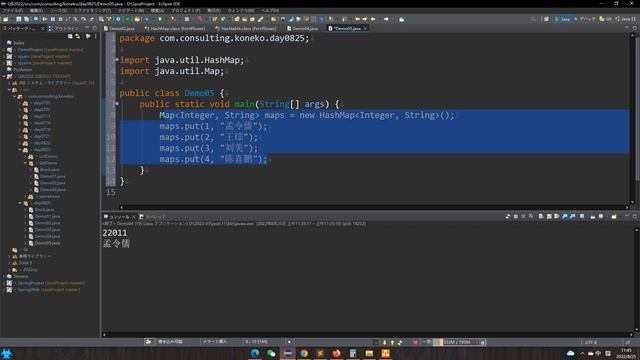
Task: Collapse the src folder node
Action: (9, 90)
